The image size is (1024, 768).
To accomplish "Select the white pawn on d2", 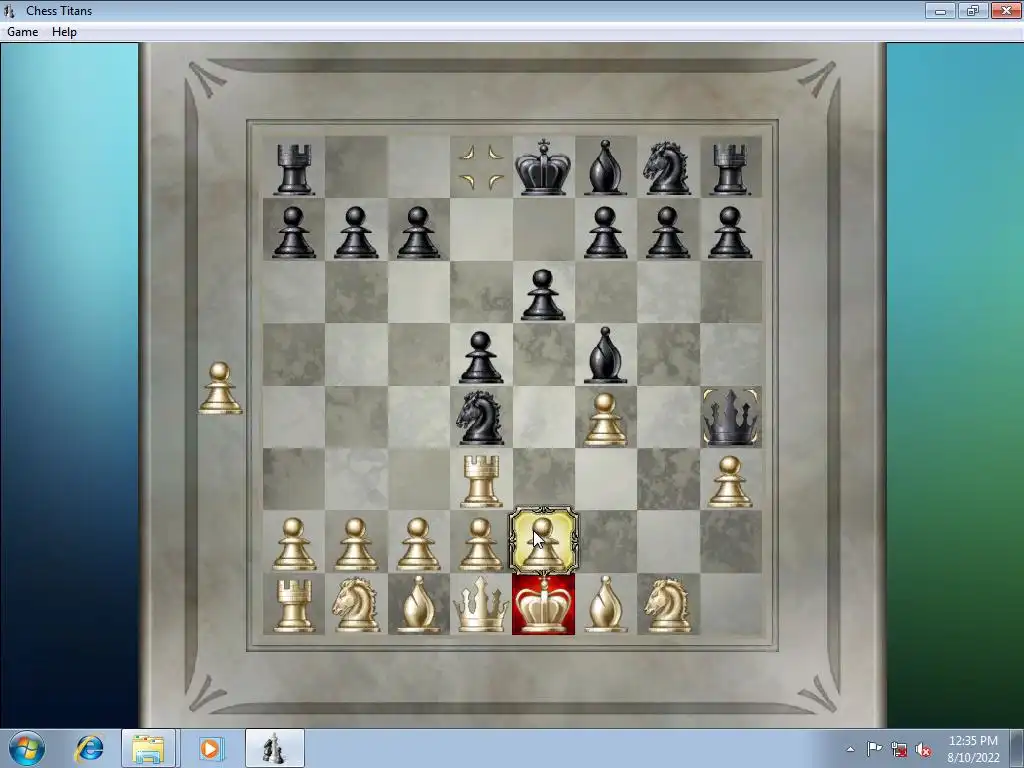I will (x=481, y=545).
